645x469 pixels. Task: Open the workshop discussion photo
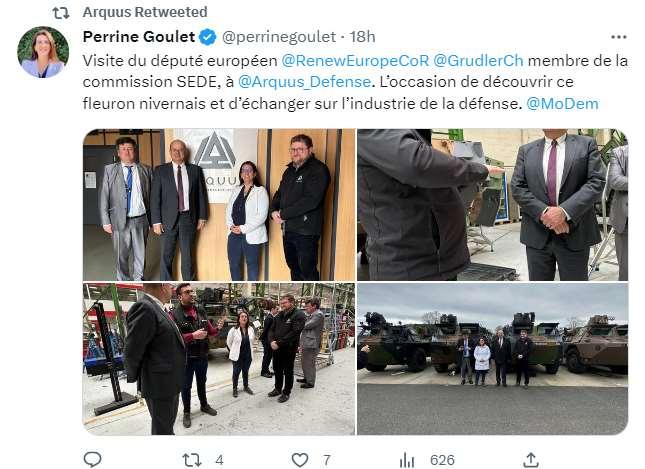219,359
